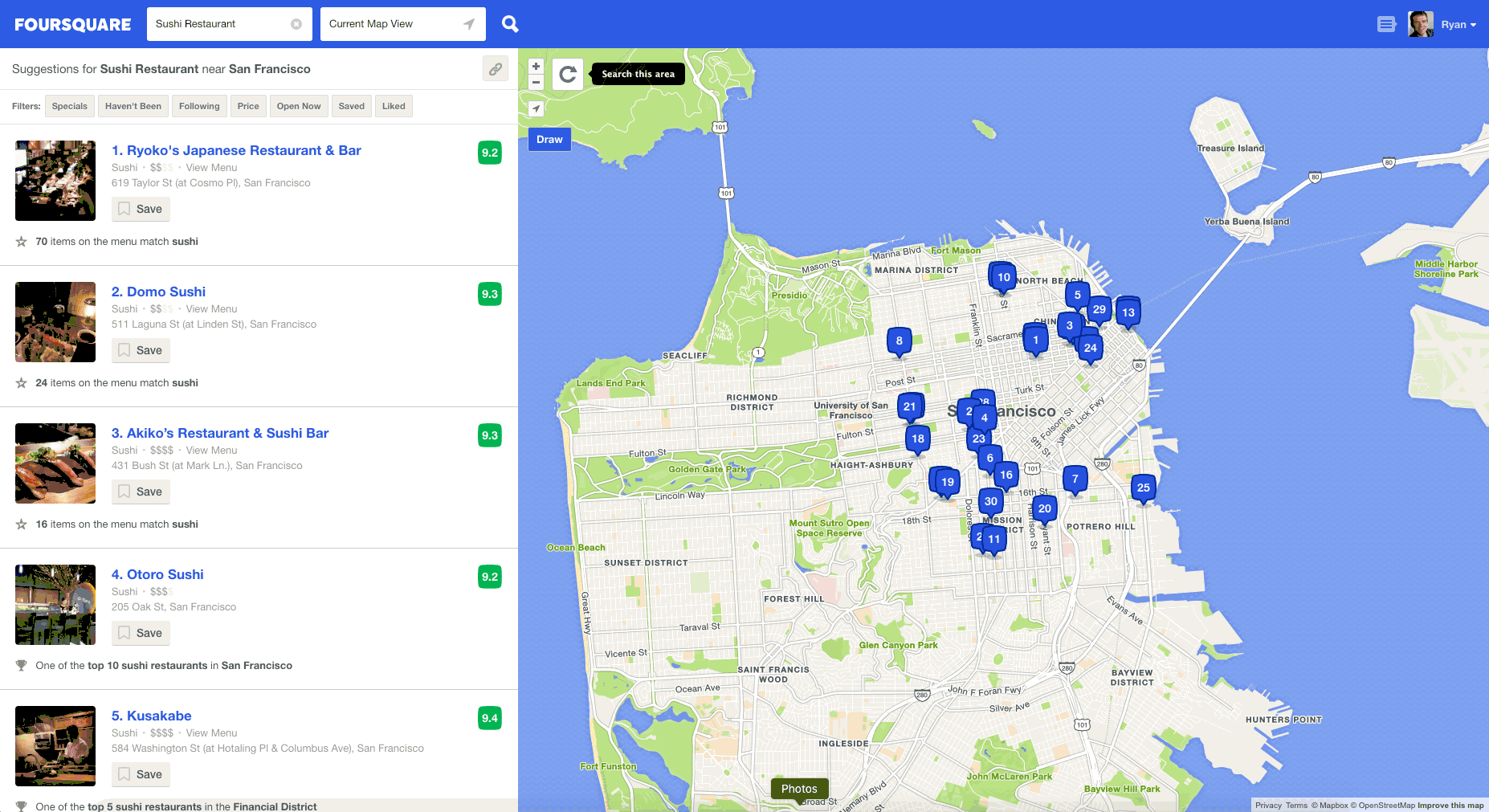
Task: Click map pin number 25
Action: [x=1144, y=488]
